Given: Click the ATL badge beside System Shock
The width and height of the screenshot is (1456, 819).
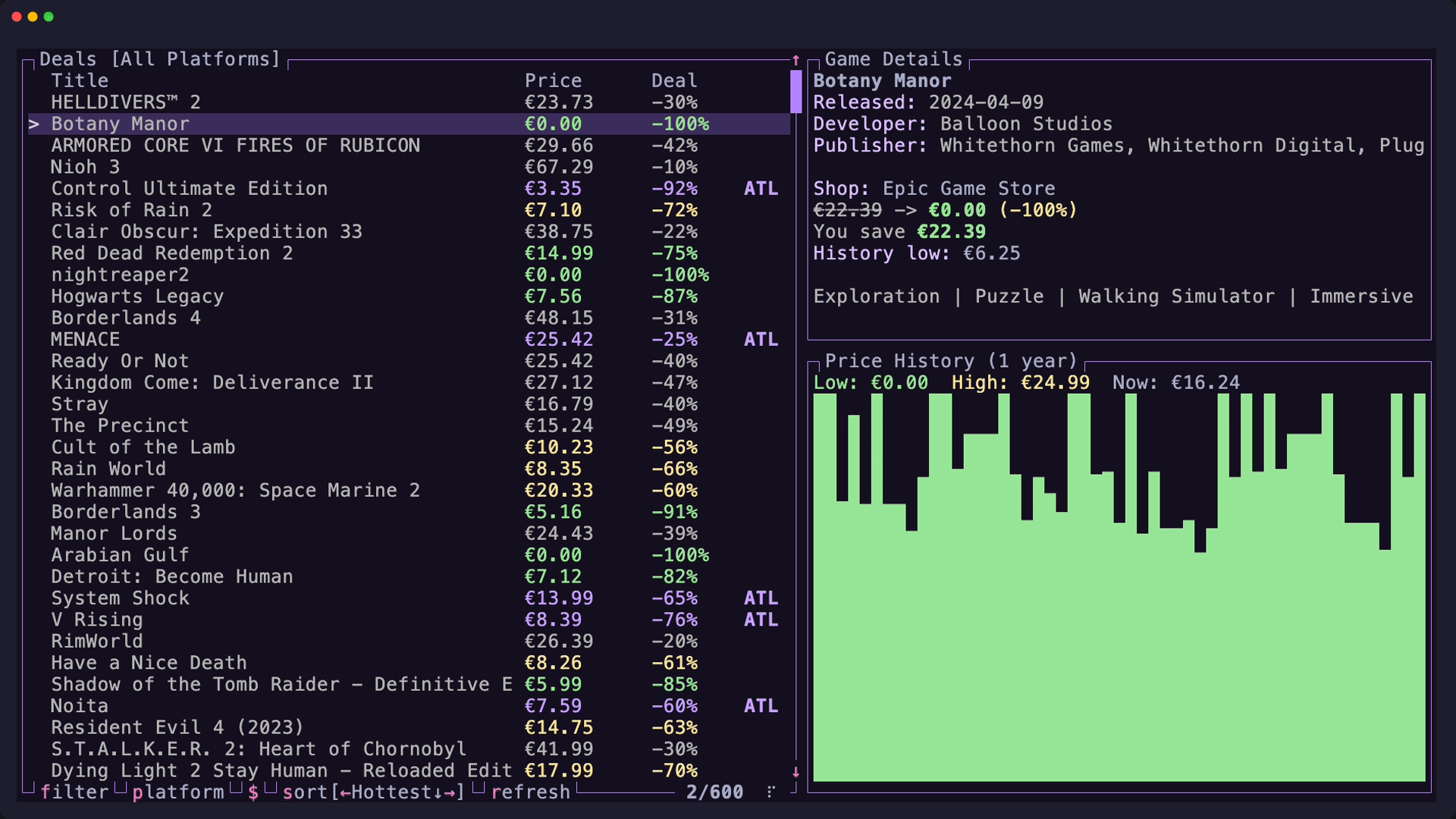Looking at the screenshot, I should 761,598.
